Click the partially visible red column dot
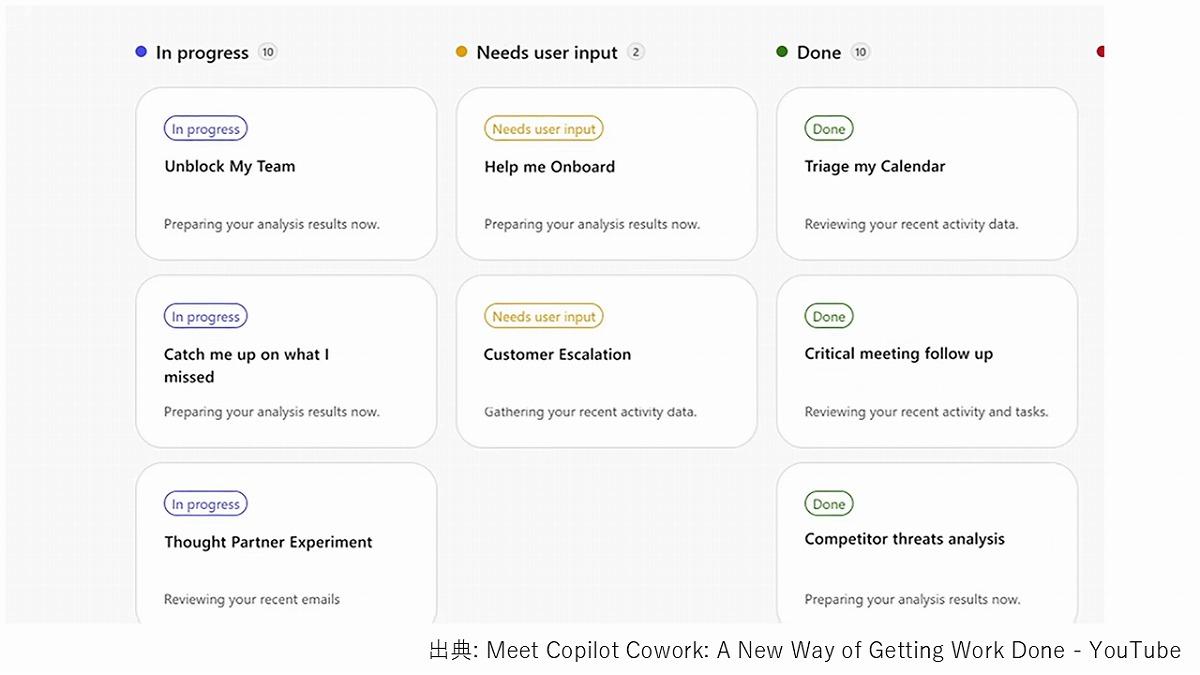The width and height of the screenshot is (1200, 675). coord(1100,52)
